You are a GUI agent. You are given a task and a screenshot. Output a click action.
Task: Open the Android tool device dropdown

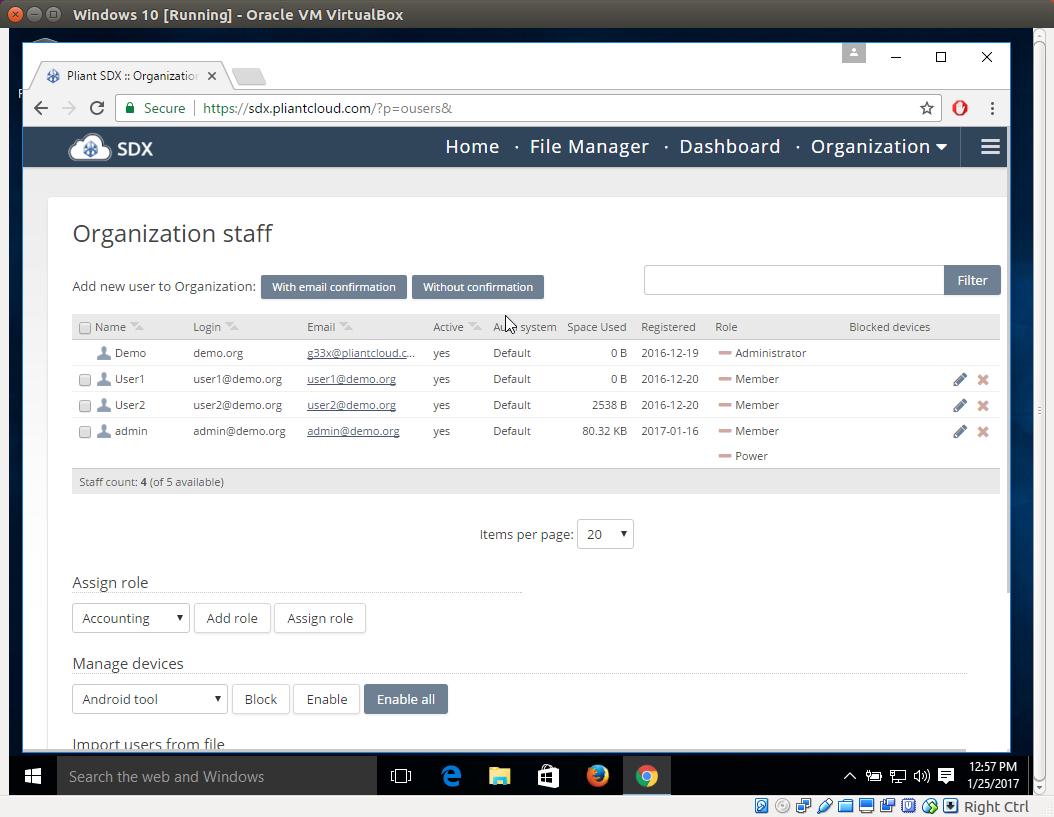click(150, 699)
